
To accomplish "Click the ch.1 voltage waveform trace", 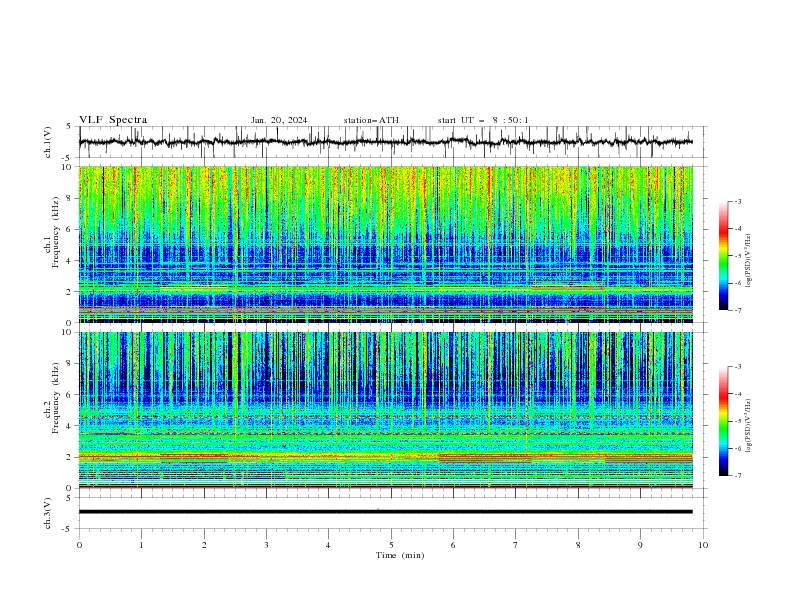I will click(x=385, y=142).
